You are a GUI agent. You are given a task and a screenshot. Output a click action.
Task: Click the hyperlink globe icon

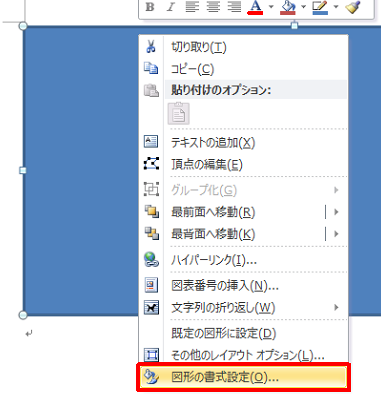[151, 259]
